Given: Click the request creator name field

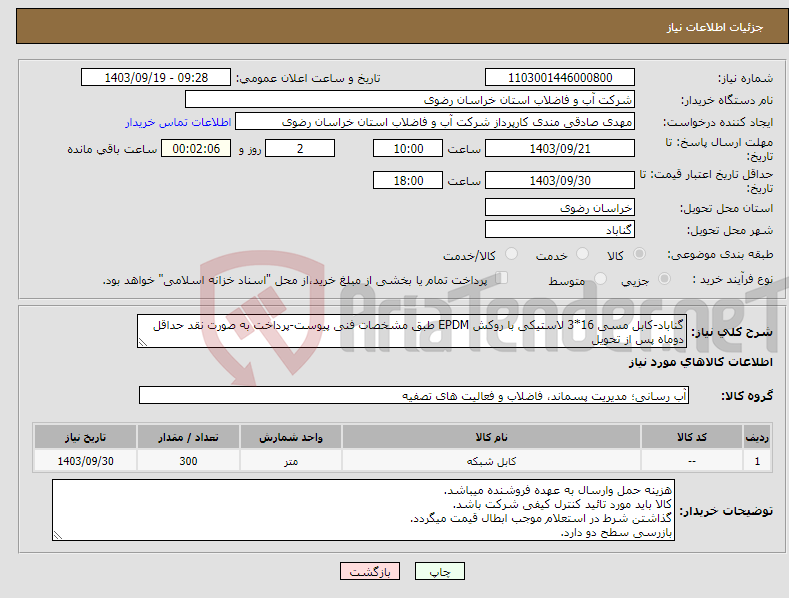Looking at the screenshot, I should tap(435, 122).
